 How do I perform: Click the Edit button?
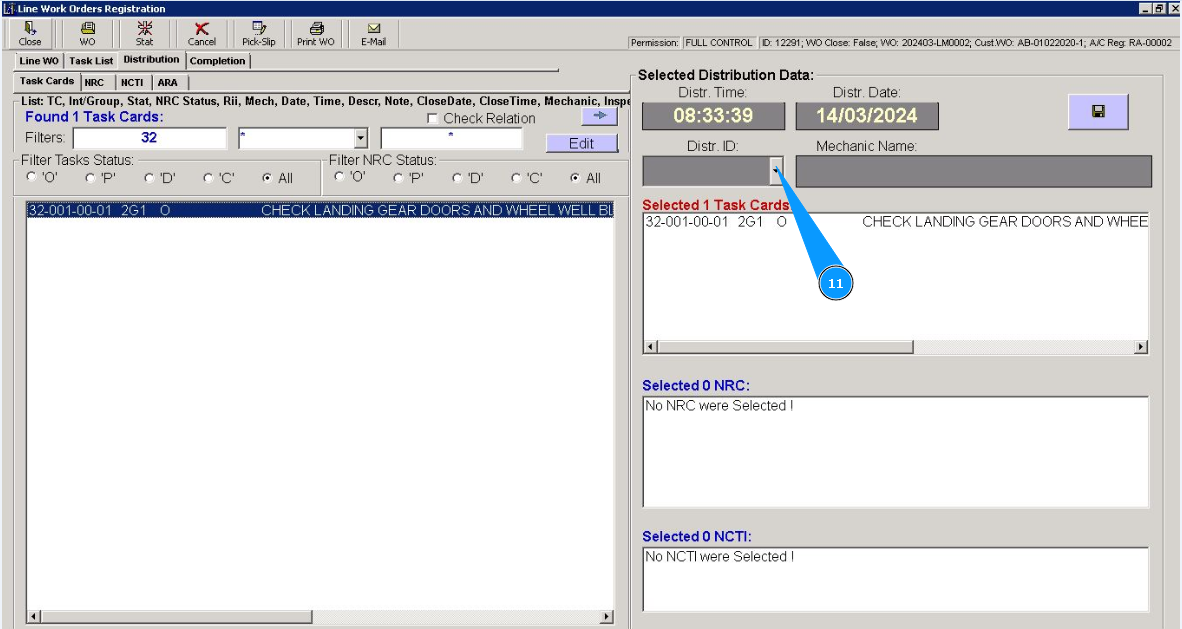581,143
